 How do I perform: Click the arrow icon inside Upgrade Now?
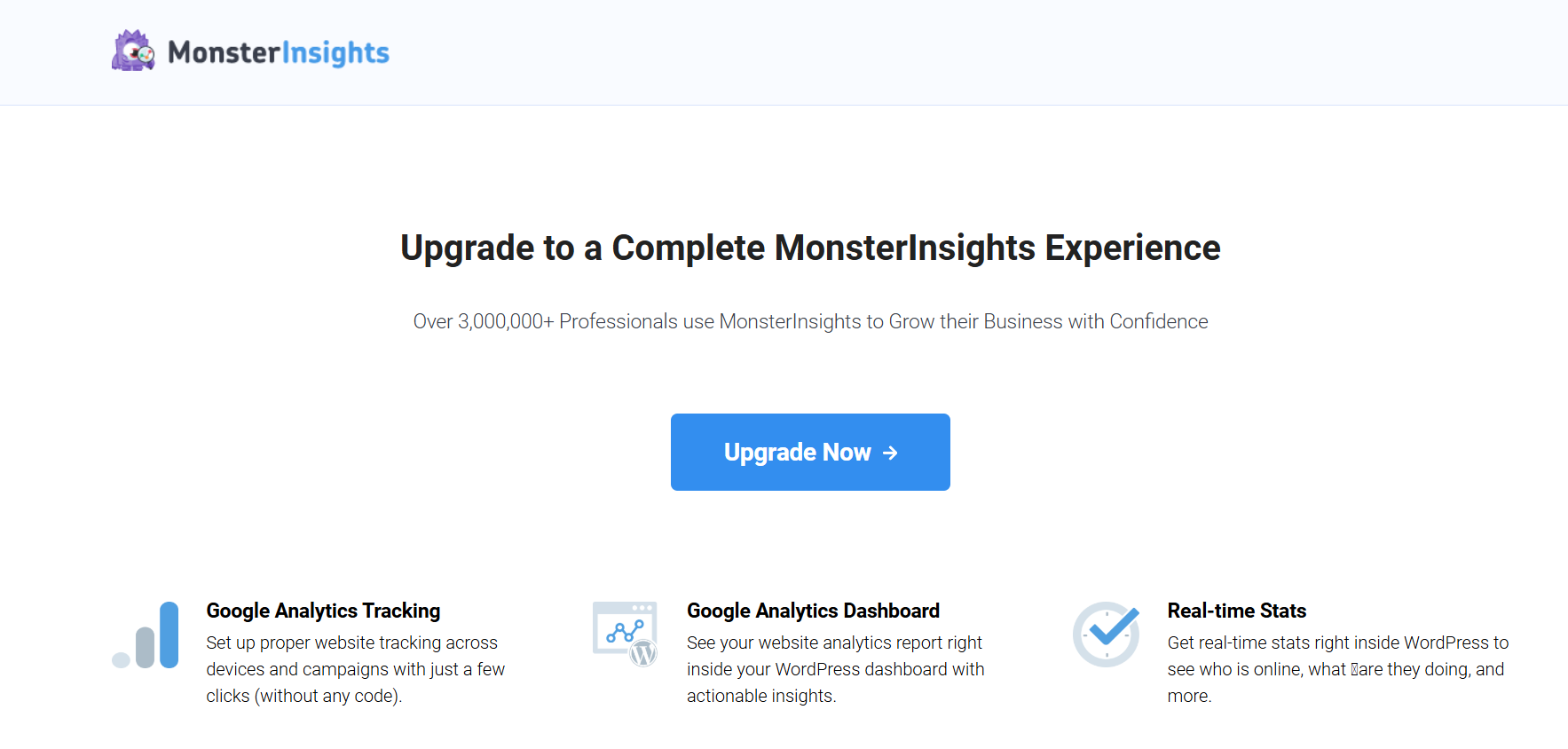pos(890,453)
